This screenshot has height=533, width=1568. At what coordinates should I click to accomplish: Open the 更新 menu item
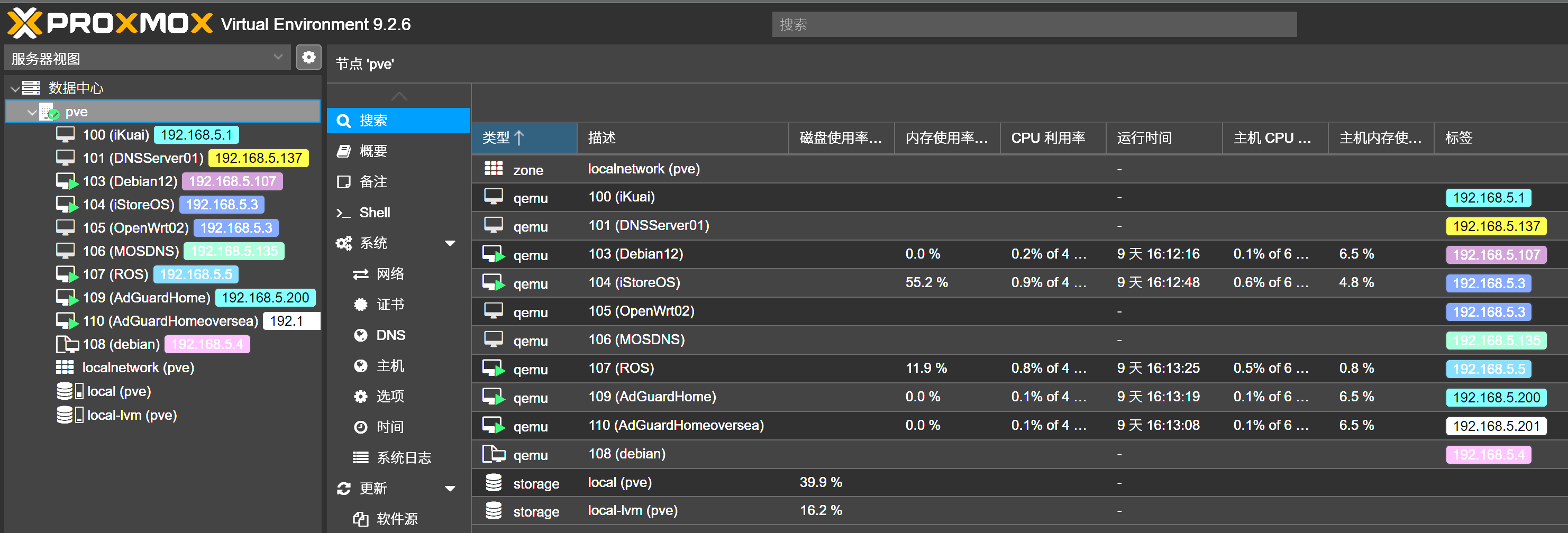pos(399,489)
